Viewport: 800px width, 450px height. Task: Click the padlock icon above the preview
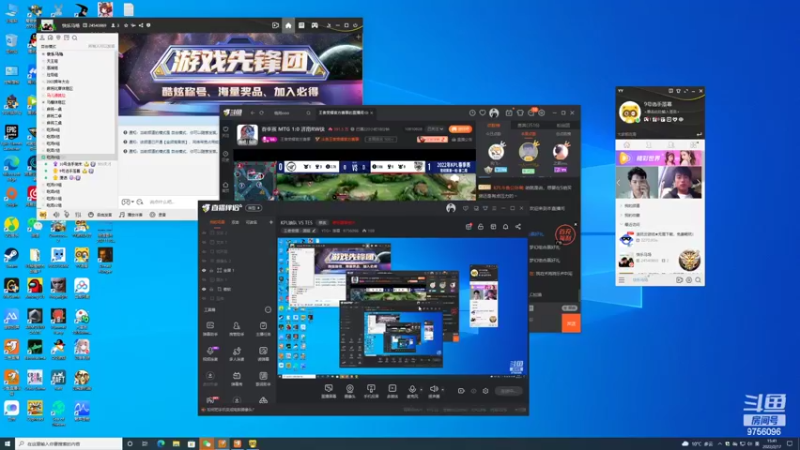[x=481, y=227]
